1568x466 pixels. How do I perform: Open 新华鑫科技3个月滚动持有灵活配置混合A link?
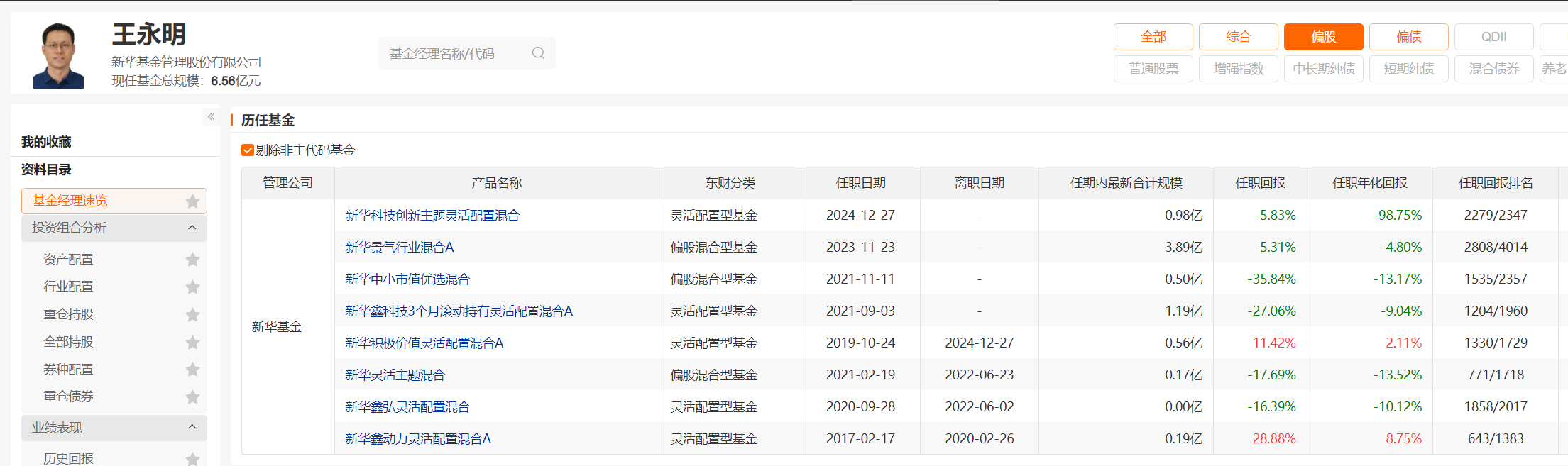click(459, 311)
